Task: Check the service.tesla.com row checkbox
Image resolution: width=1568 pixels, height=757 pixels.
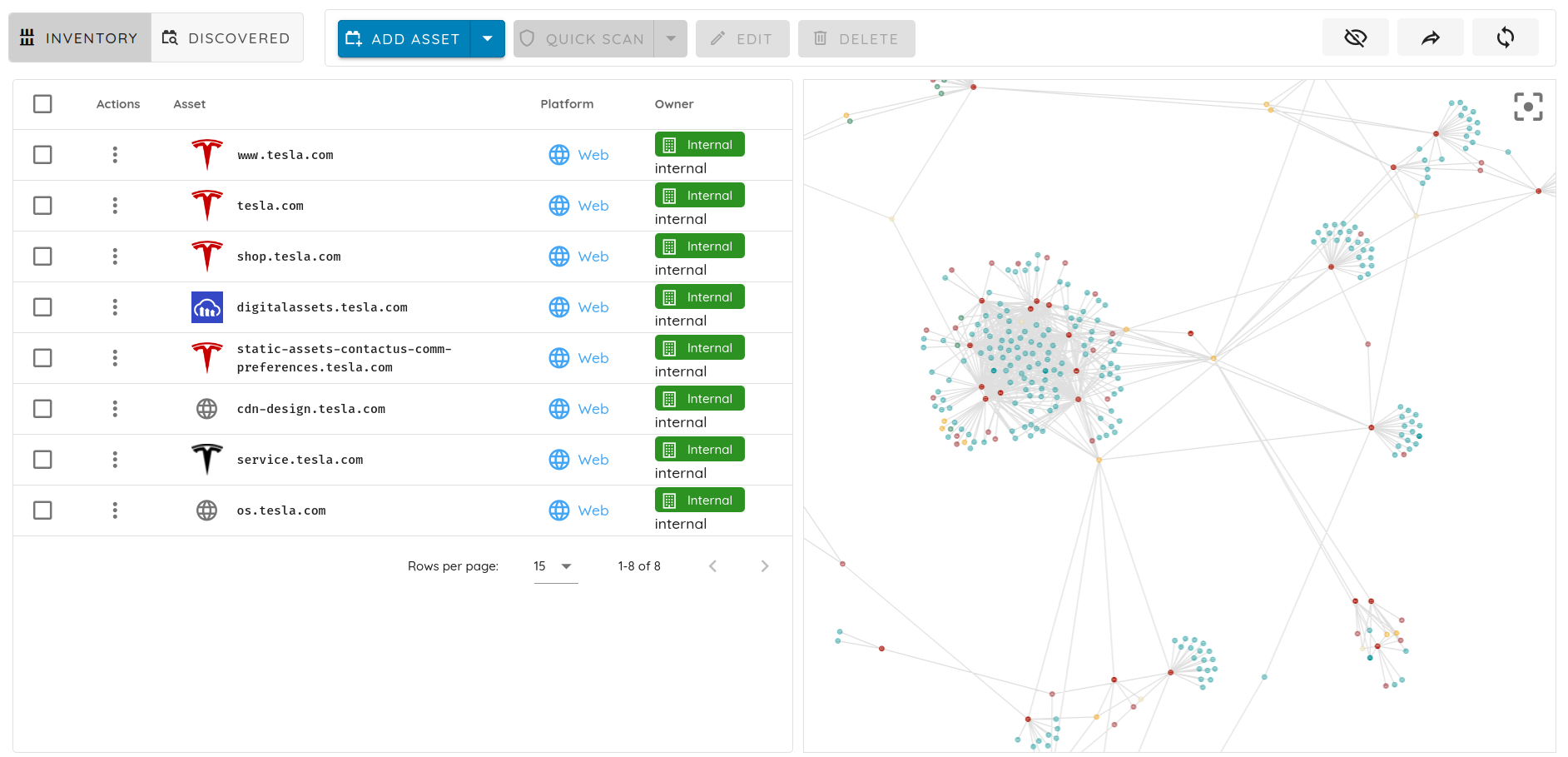Action: pos(42,460)
